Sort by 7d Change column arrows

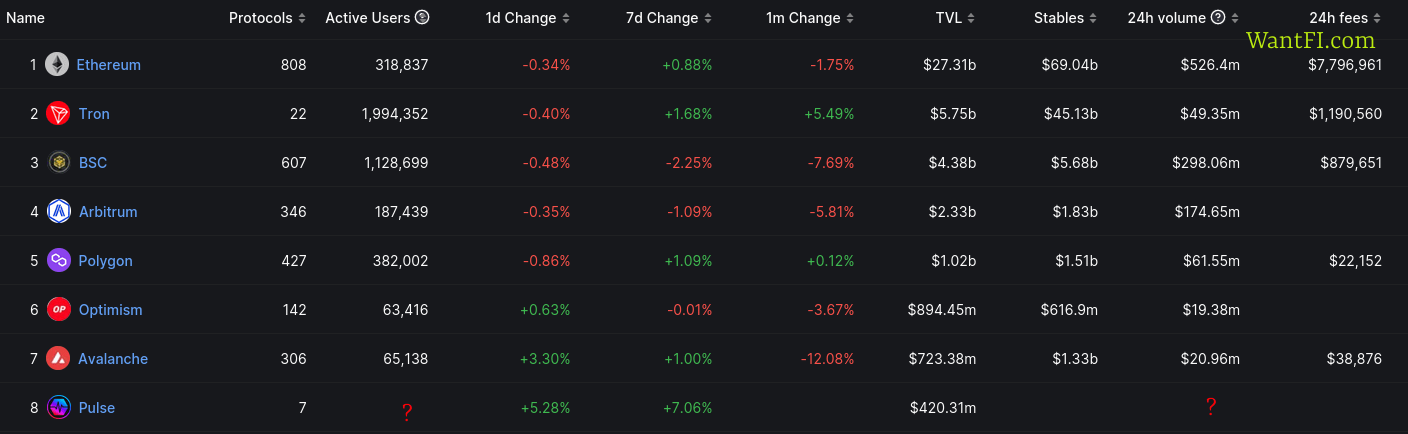pyautogui.click(x=708, y=18)
